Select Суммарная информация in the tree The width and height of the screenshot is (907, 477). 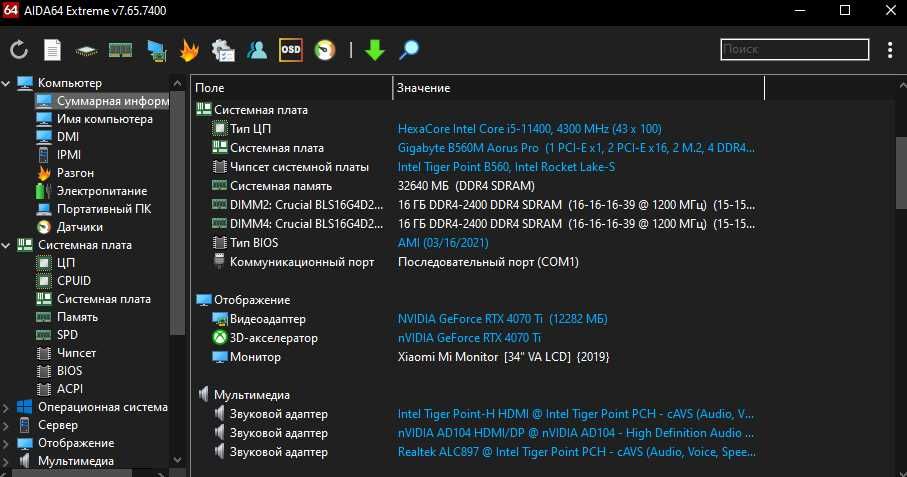click(x=102, y=101)
